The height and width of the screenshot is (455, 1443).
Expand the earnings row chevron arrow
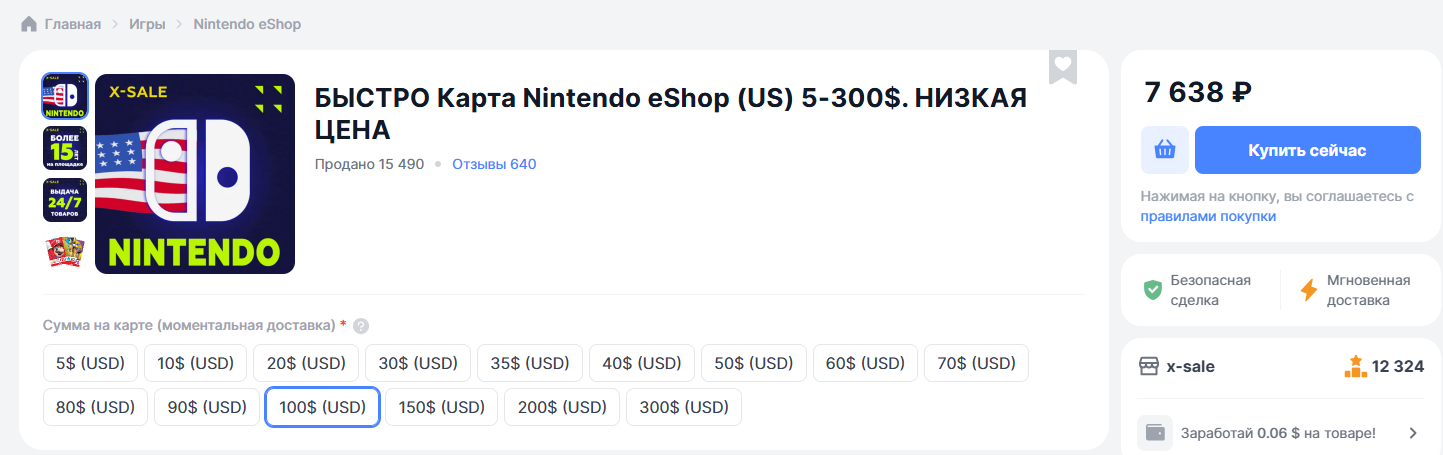pyautogui.click(x=1413, y=433)
